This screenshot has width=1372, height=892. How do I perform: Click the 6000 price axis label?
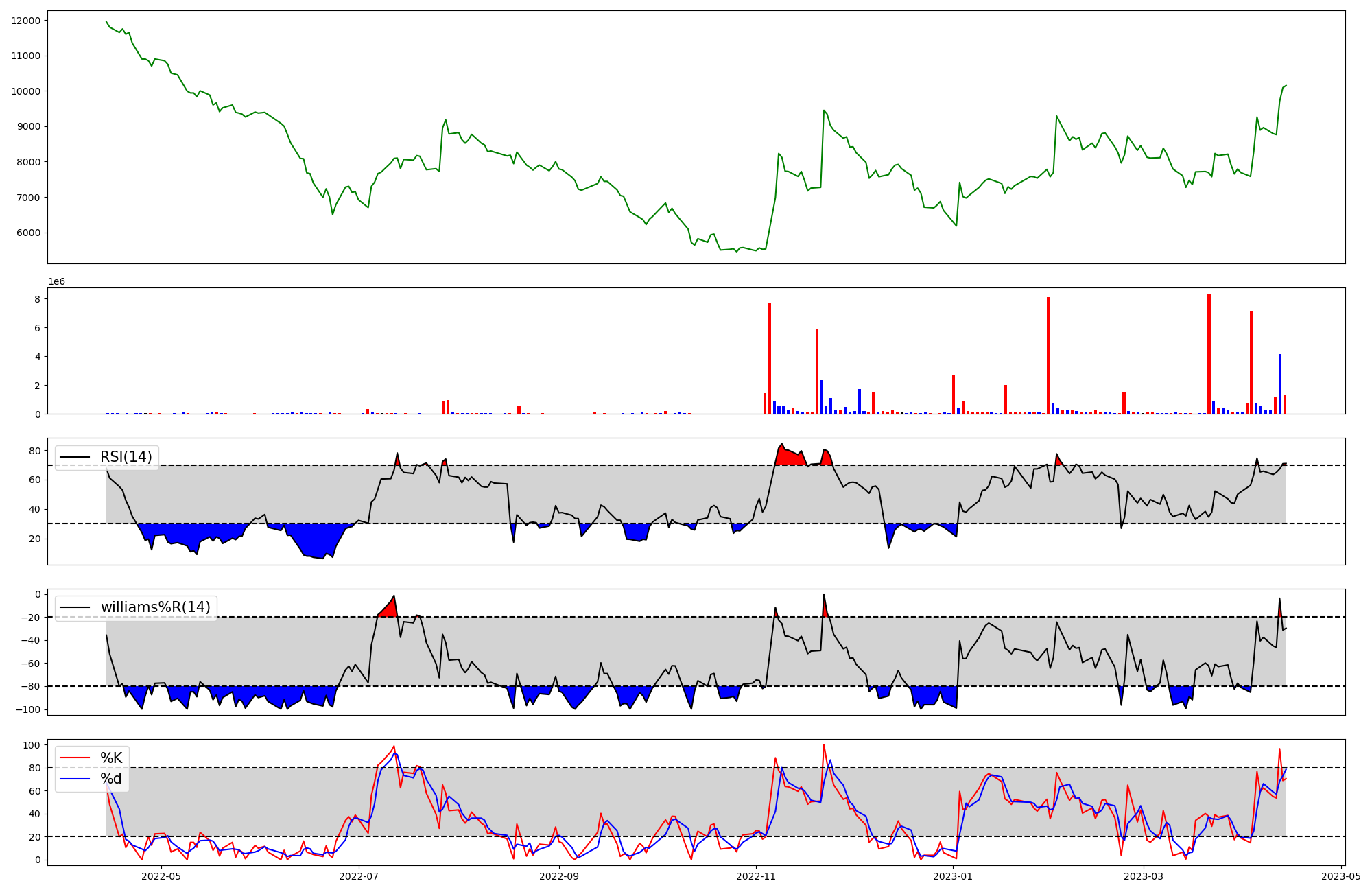coord(28,233)
